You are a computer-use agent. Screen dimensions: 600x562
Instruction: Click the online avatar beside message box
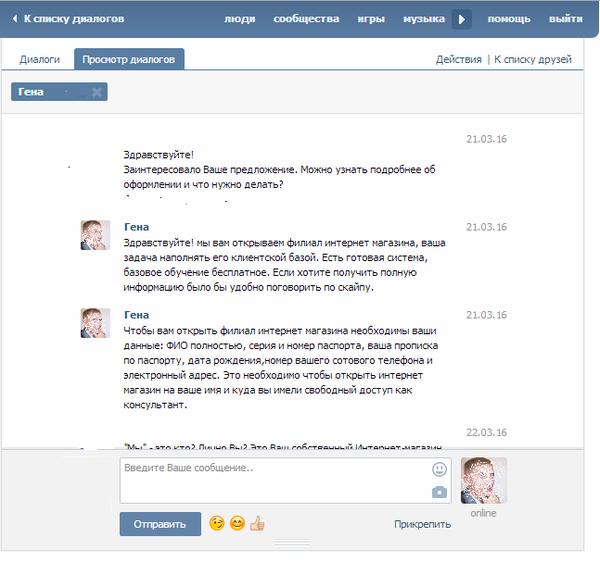click(483, 481)
